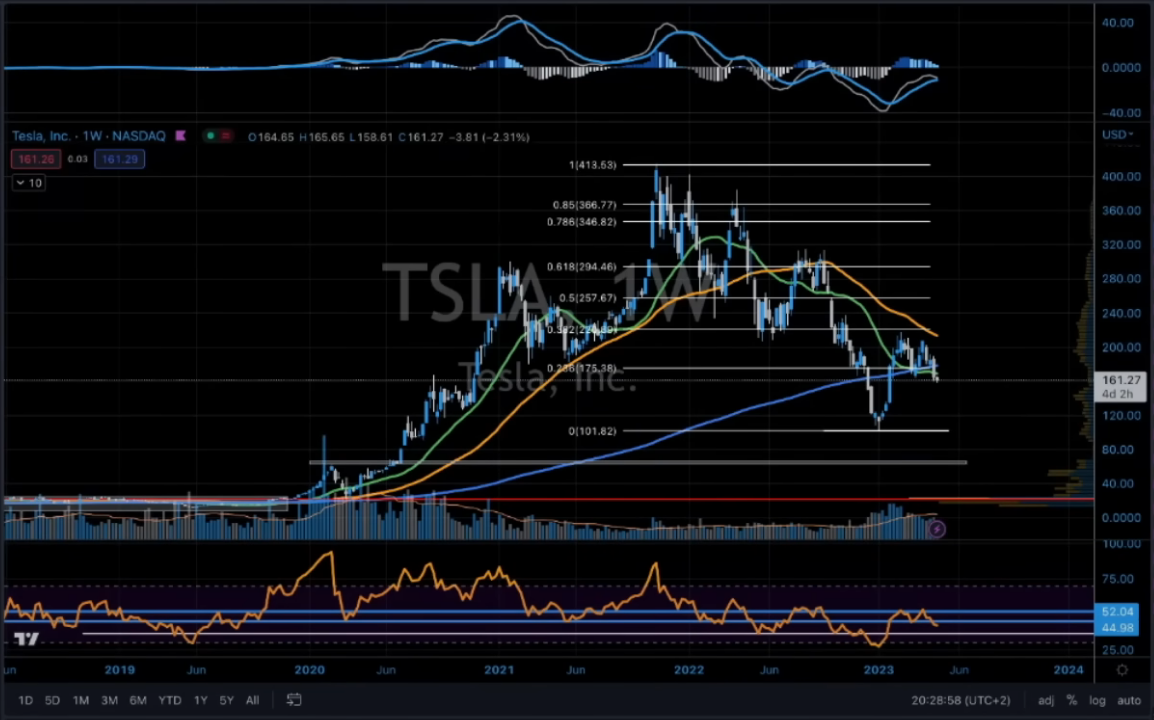This screenshot has width=1154, height=720.
Task: Open chart settings gear icon
Action: (1122, 670)
